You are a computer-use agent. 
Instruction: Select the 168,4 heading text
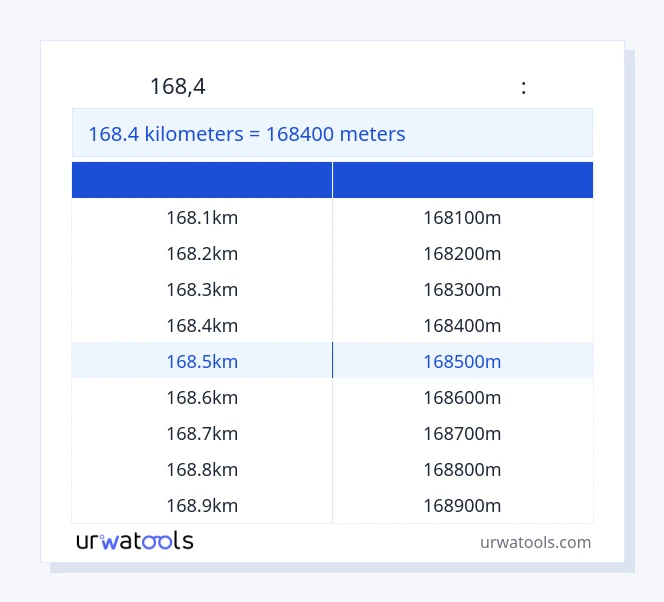click(178, 87)
